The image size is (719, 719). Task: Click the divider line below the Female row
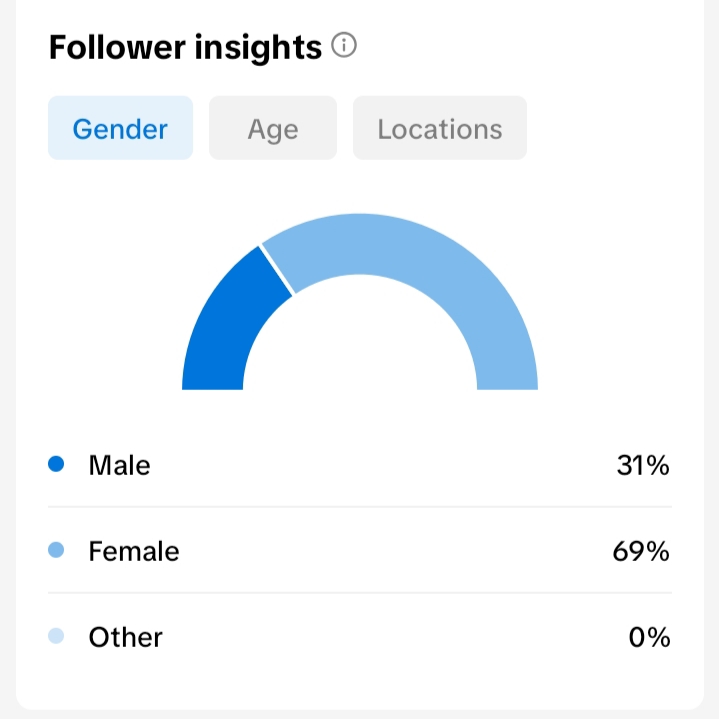[x=360, y=593]
